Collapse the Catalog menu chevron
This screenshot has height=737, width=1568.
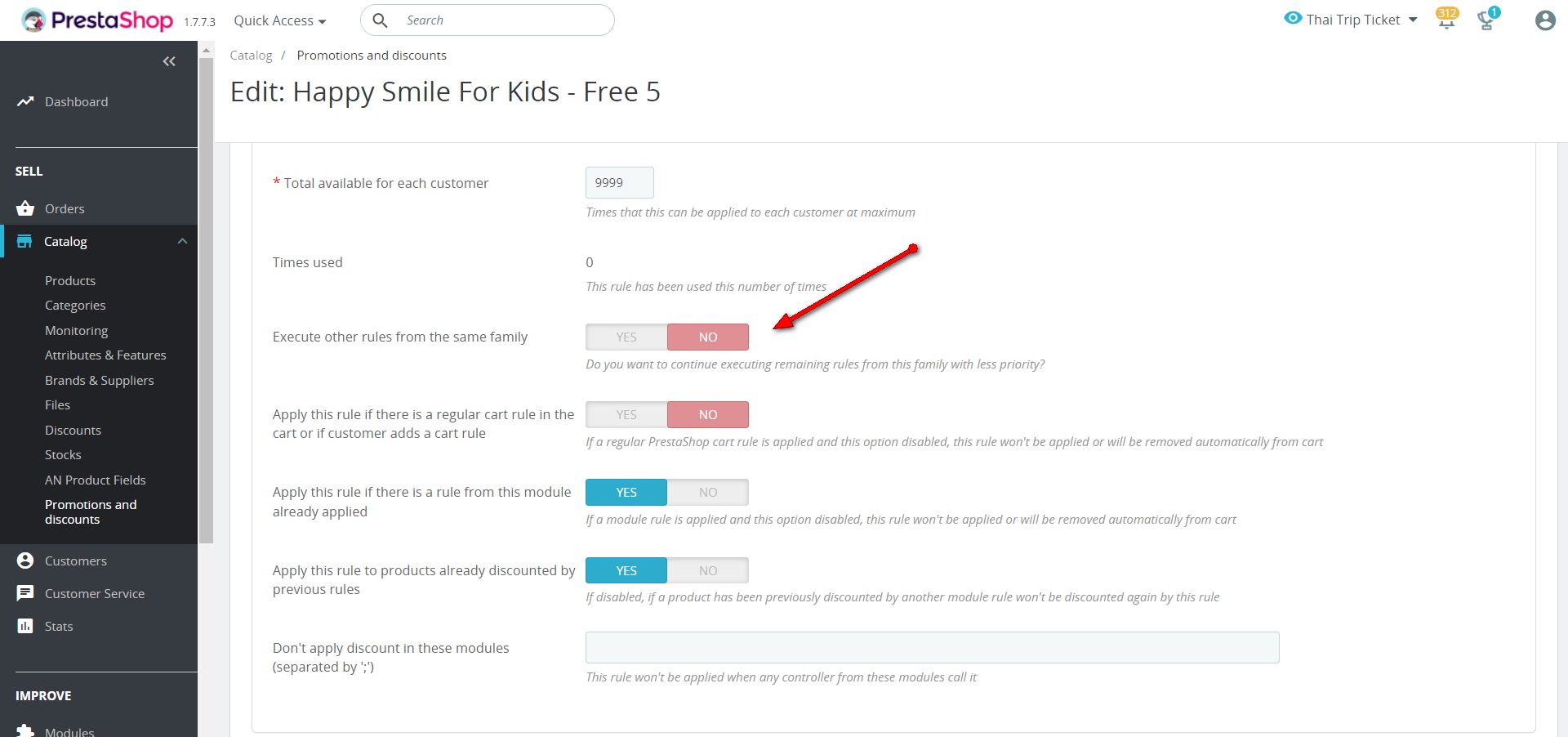[182, 241]
